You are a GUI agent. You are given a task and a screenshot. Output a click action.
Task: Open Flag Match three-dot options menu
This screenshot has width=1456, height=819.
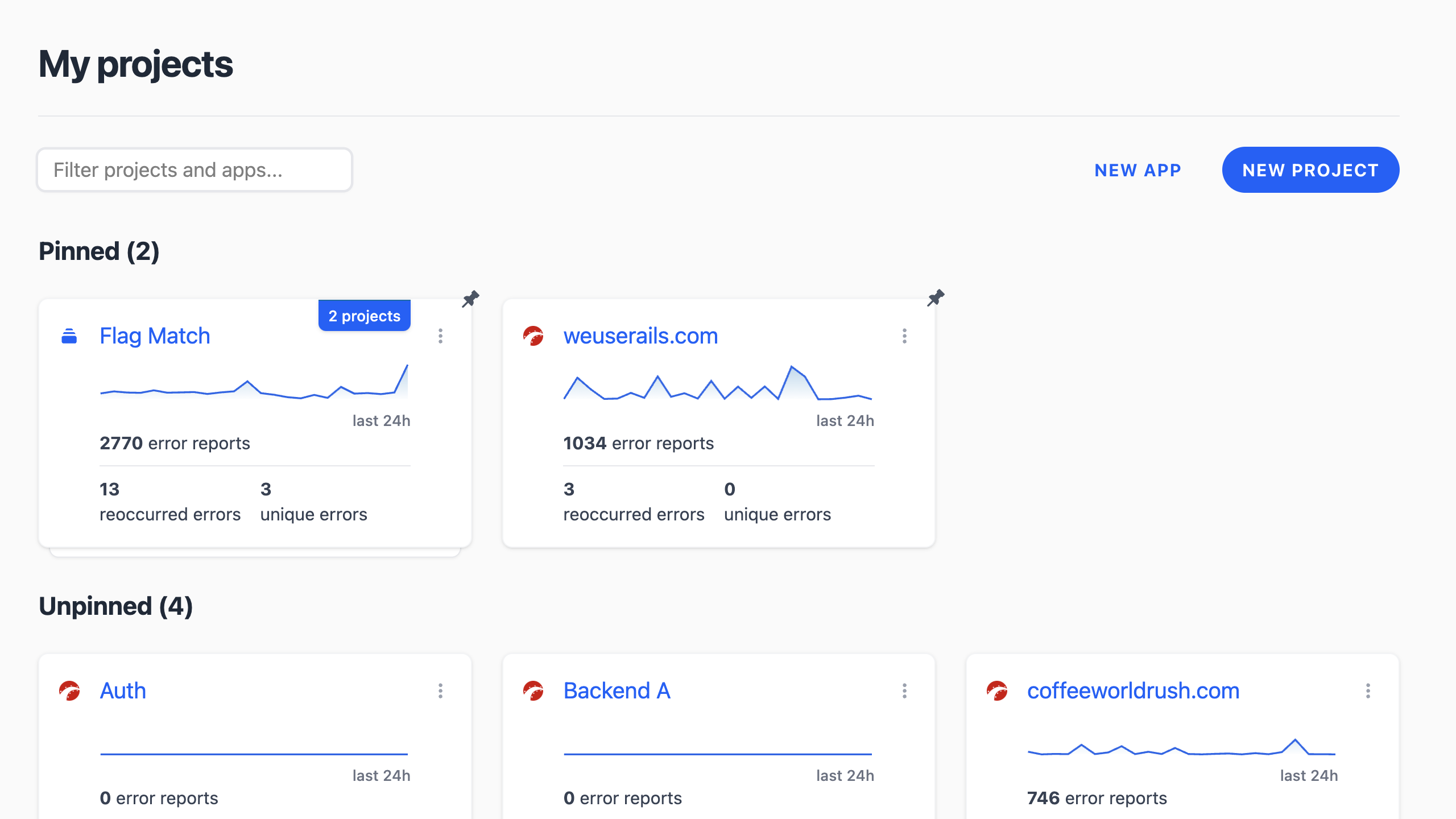pyautogui.click(x=440, y=336)
